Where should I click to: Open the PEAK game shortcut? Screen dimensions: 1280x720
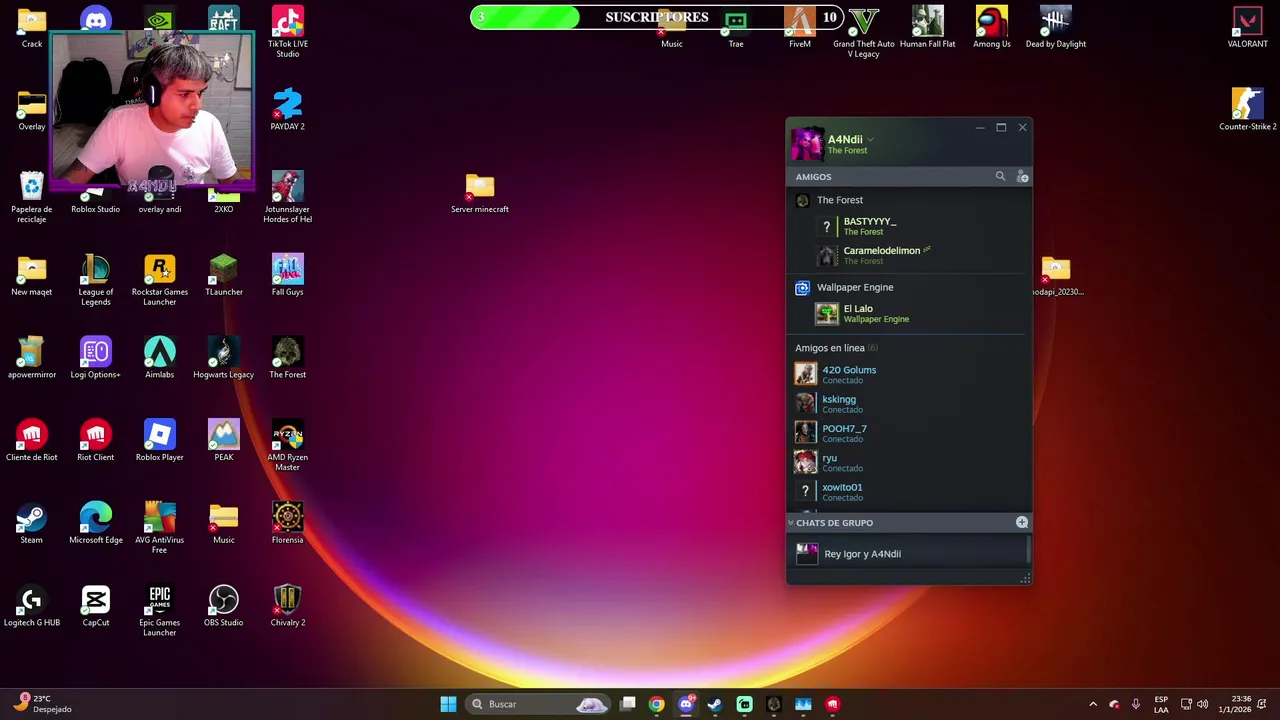(224, 441)
